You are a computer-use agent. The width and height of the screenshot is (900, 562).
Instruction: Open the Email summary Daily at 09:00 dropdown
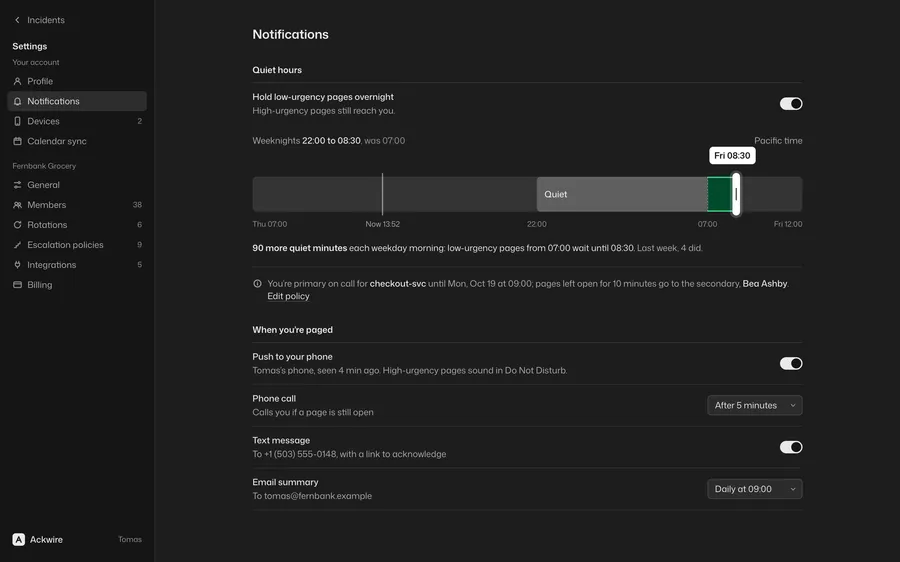tap(755, 489)
